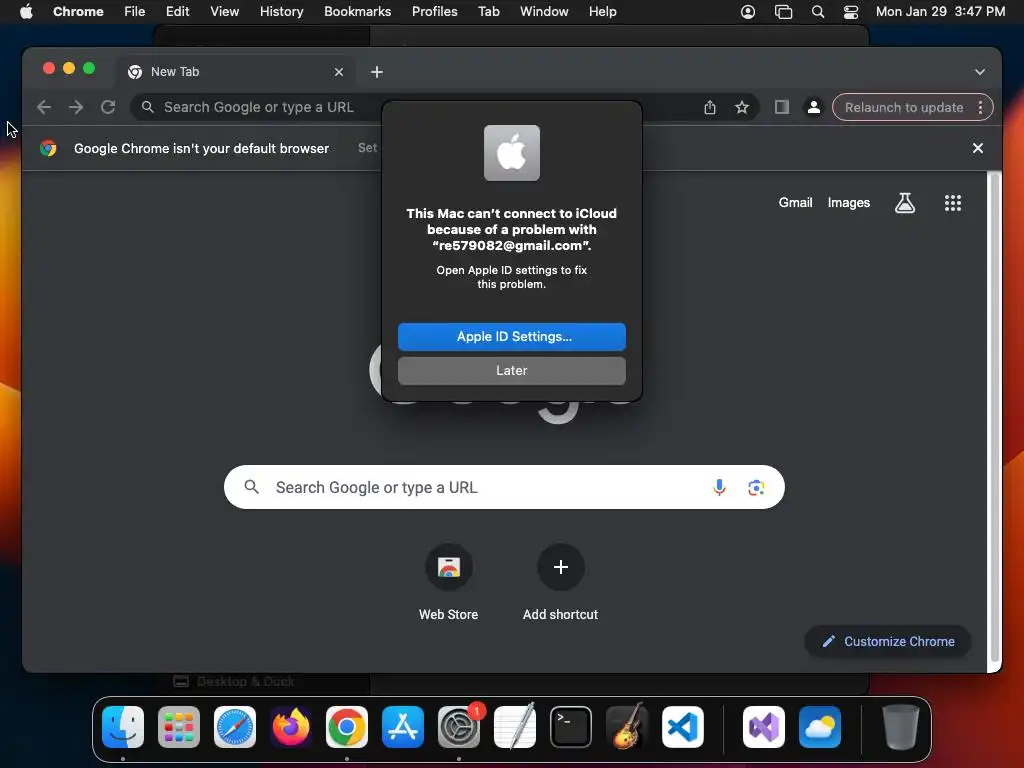Screen dimensions: 1024x768
Task: Open Google Lens image search icon
Action: pos(756,487)
